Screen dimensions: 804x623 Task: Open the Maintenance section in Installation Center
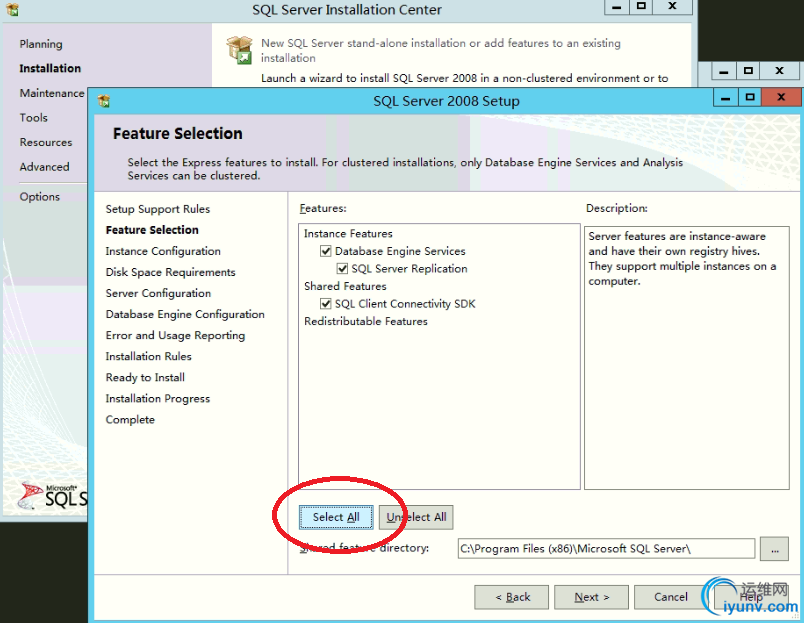[x=52, y=93]
